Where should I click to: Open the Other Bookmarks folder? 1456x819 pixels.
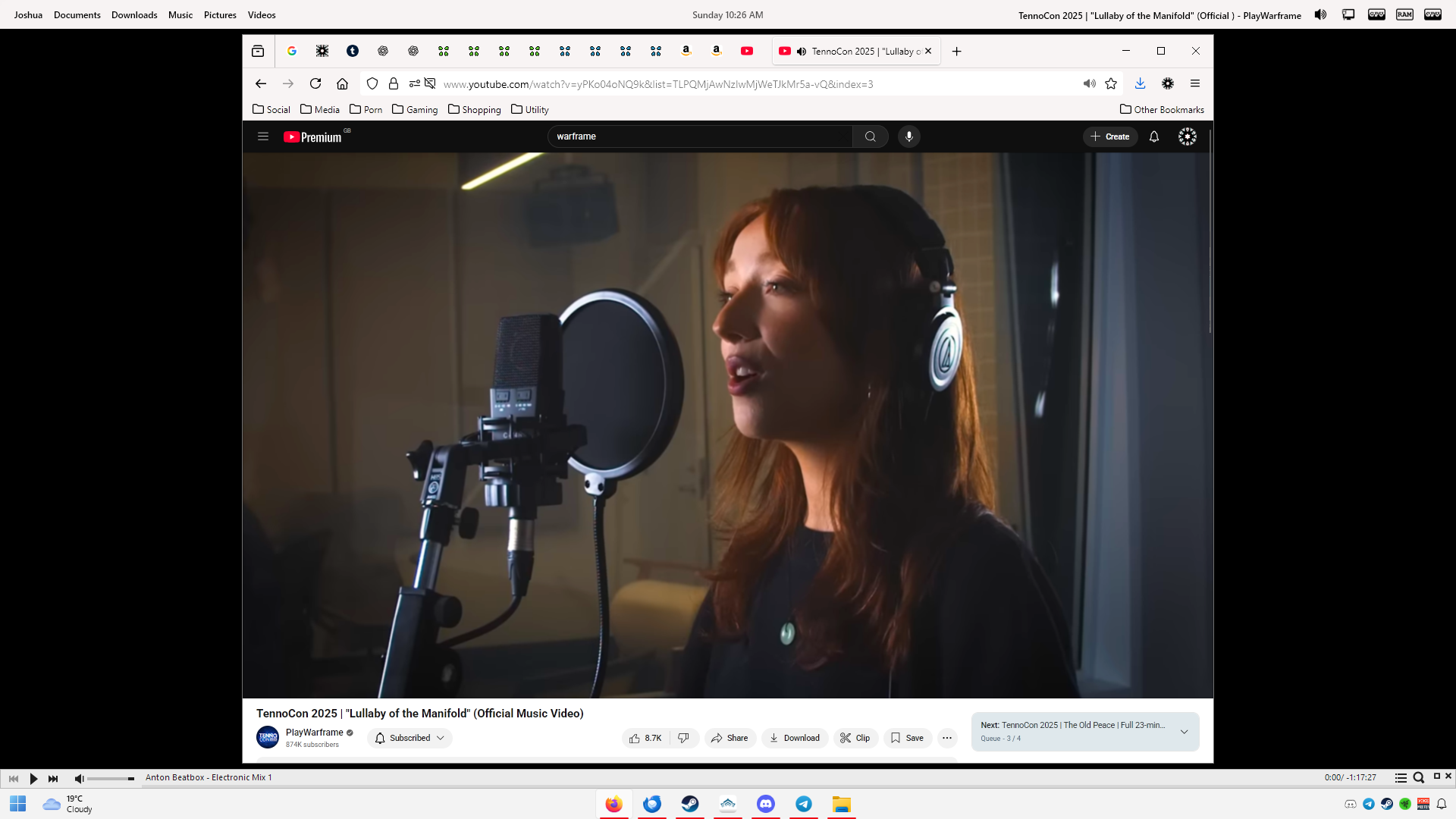click(1162, 109)
